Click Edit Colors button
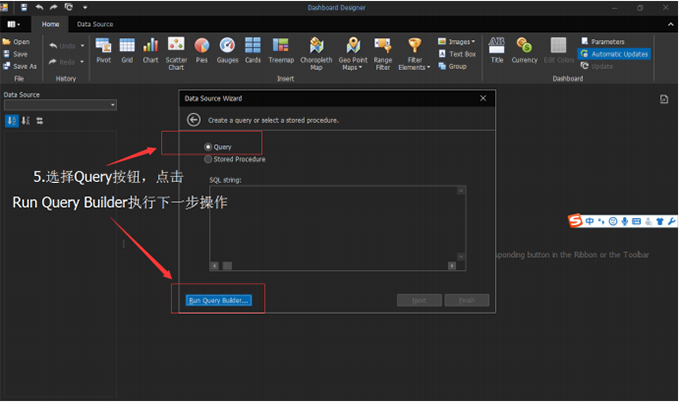Screen dimensions: 680x402 (x=559, y=51)
